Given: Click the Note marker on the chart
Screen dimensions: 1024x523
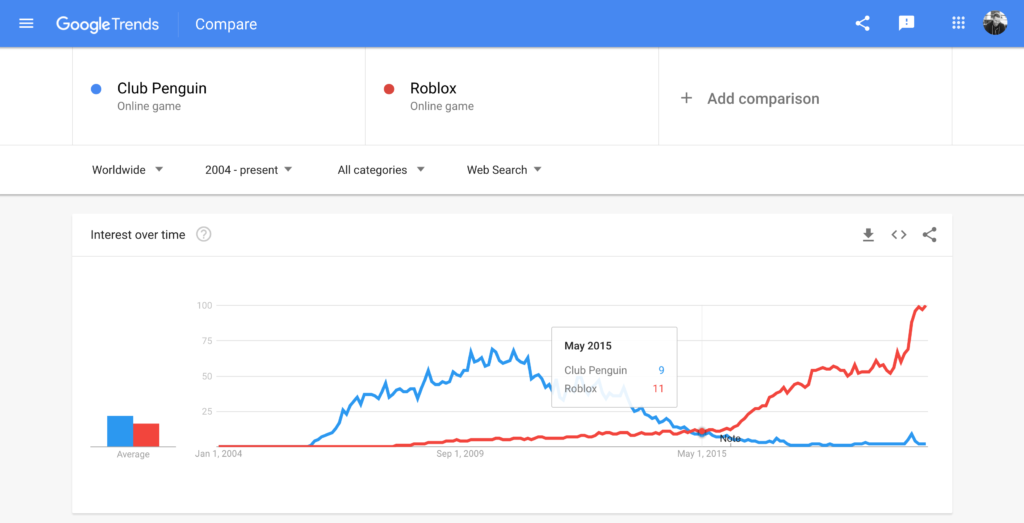Looking at the screenshot, I should click(x=730, y=439).
